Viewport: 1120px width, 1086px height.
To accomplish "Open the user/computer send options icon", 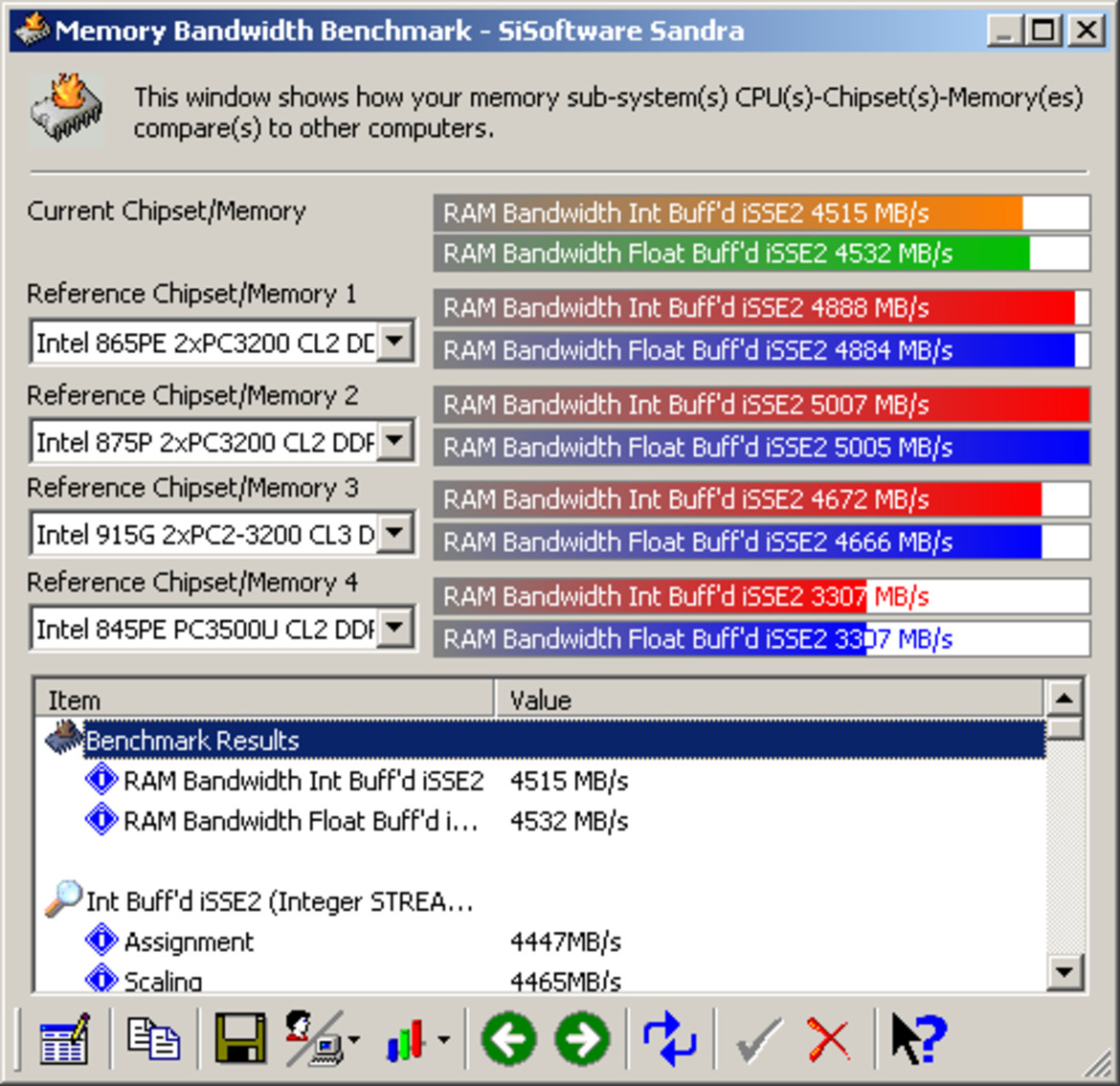I will [x=314, y=1039].
